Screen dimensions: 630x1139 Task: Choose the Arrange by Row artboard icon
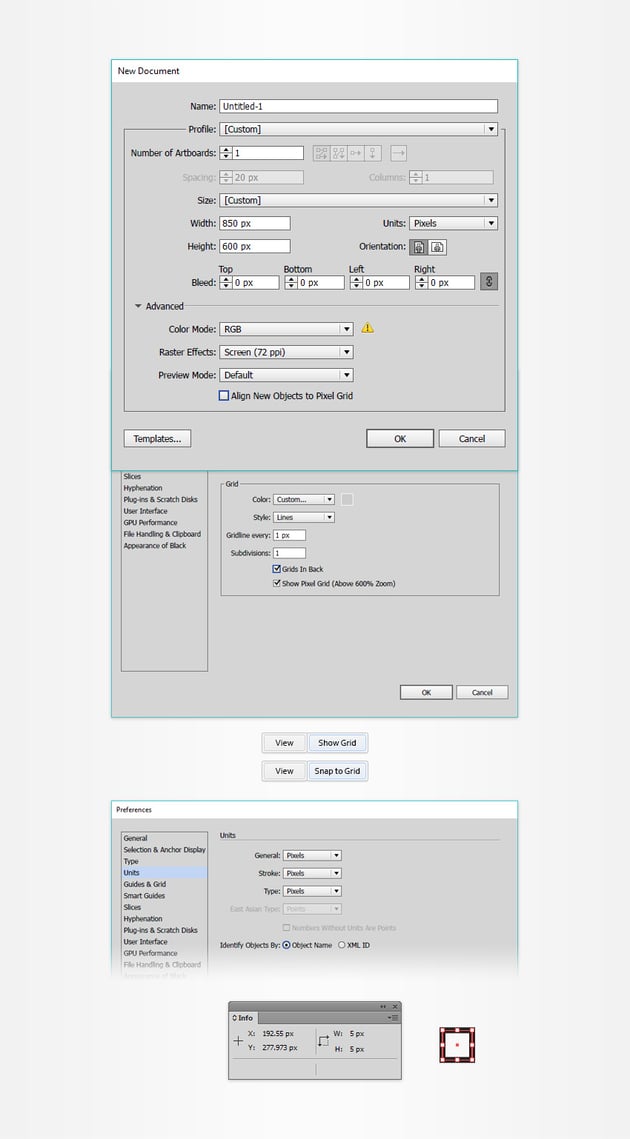coord(355,153)
